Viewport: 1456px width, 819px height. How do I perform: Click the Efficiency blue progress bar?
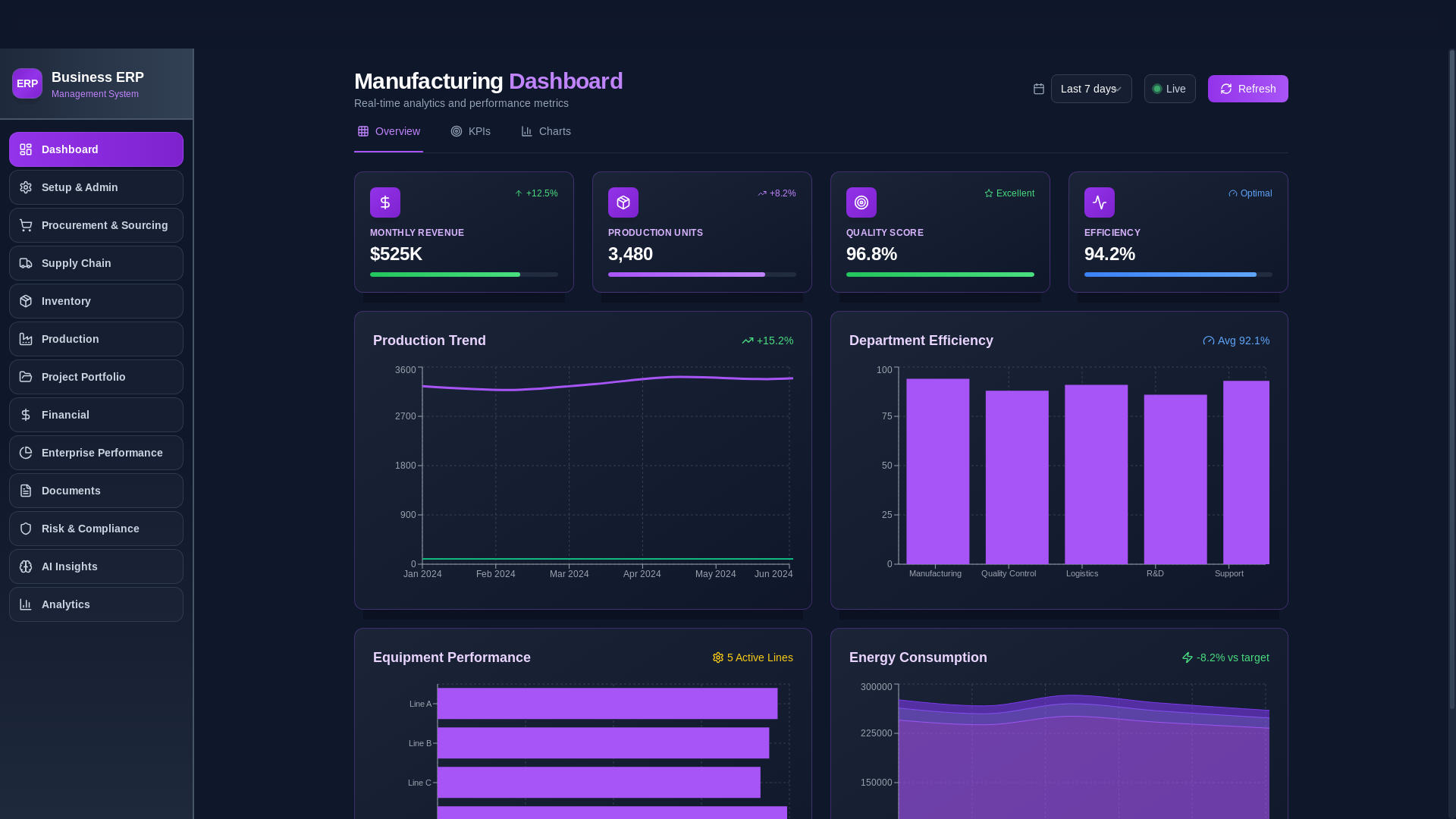point(1170,275)
